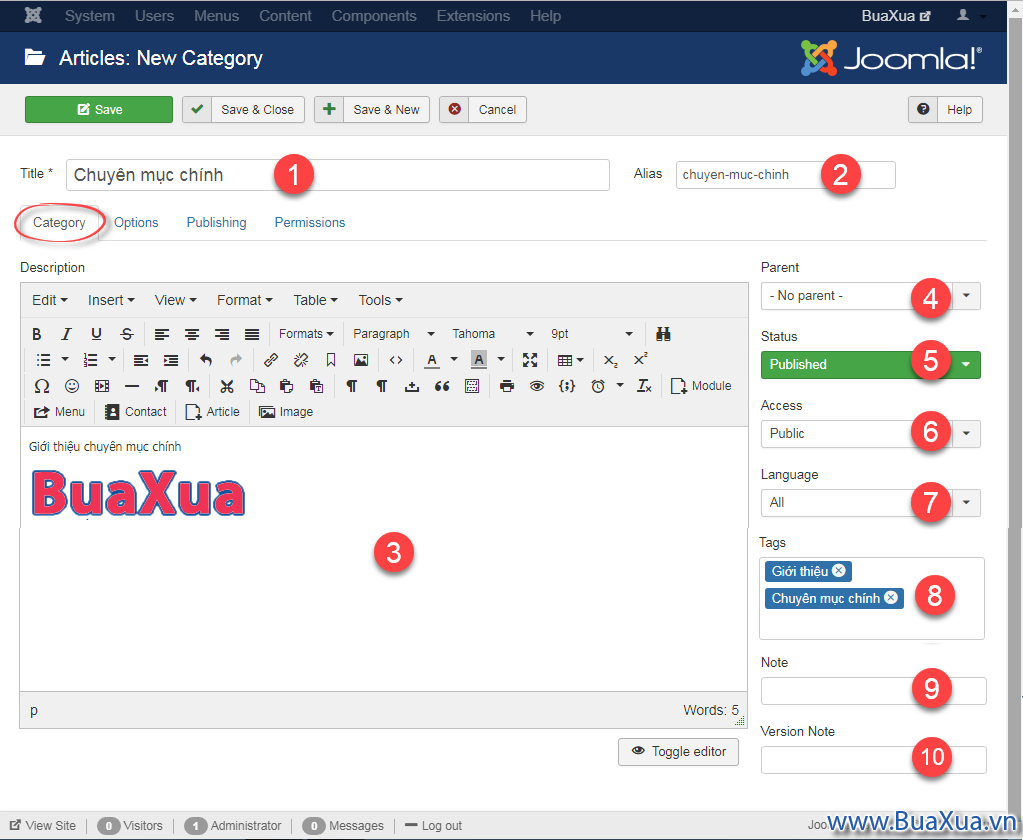Screen dimensions: 1023x840
Task: Clear formatting icon
Action: point(644,386)
